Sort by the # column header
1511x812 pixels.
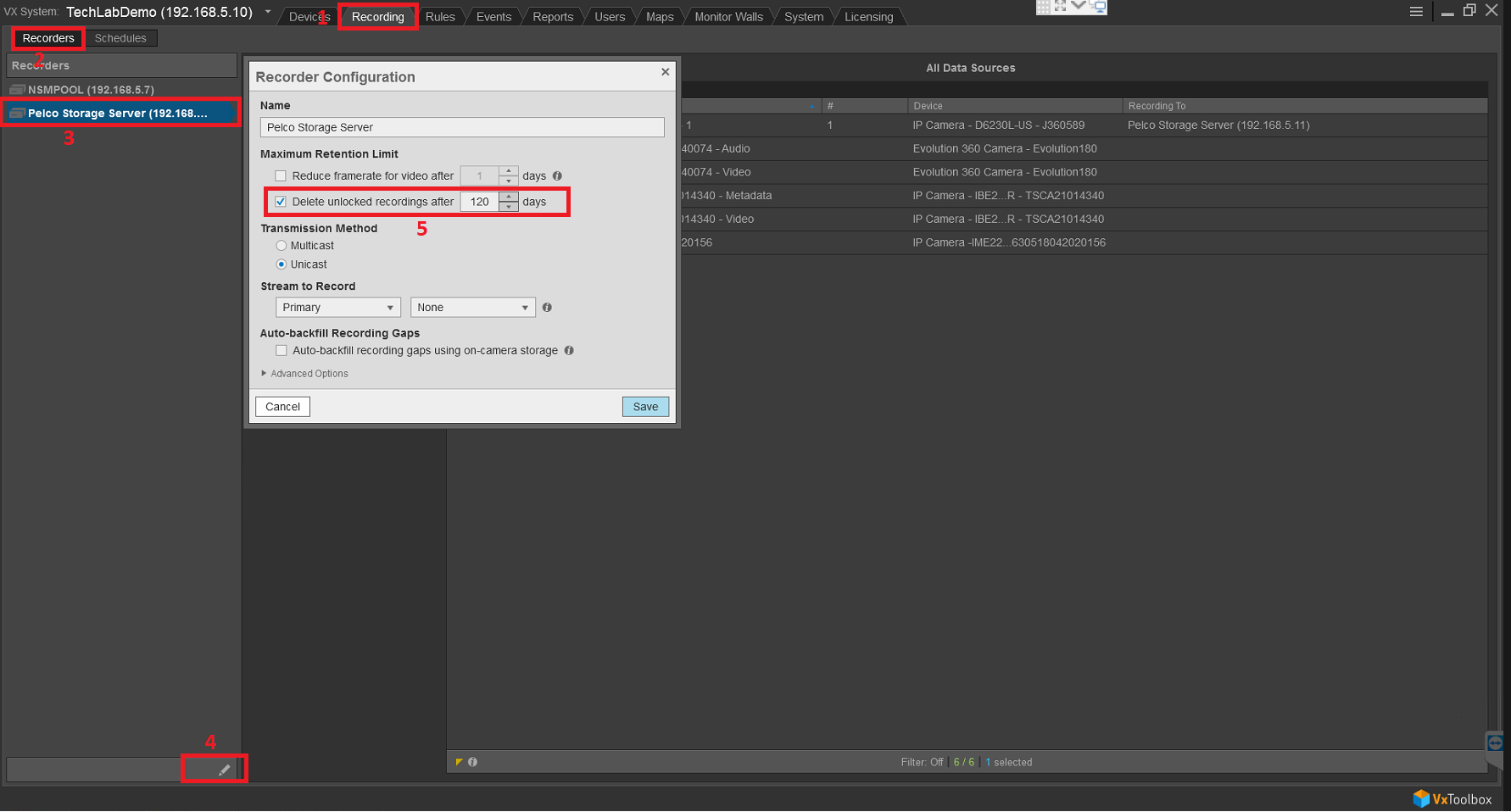864,106
